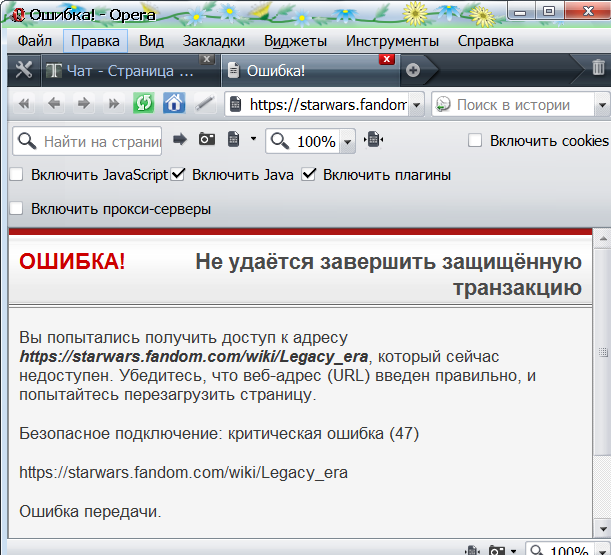Toggle the Включить cookies checkbox
611x555 pixels.
475,141
